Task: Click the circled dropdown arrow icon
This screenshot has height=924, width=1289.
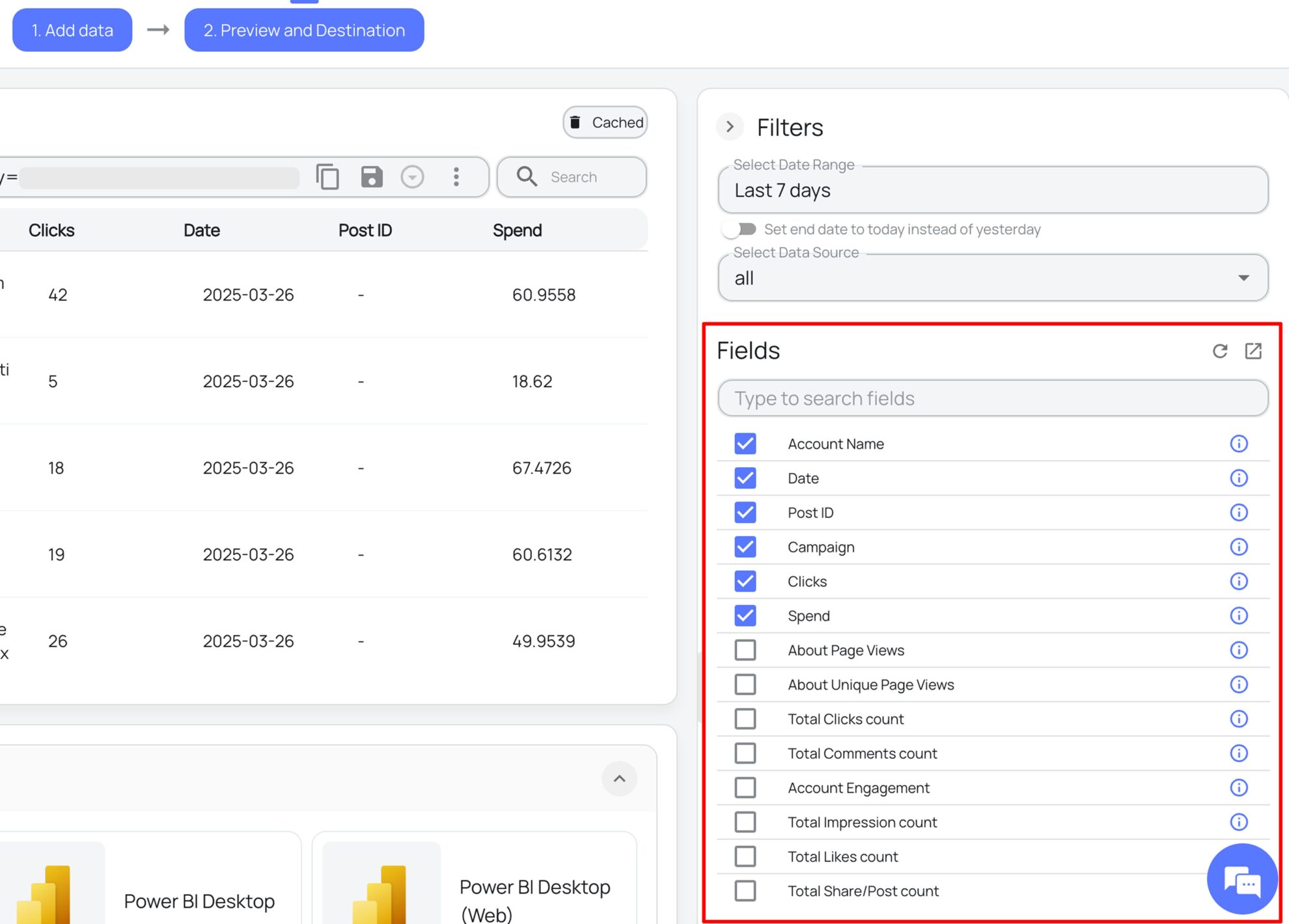Action: (x=412, y=177)
